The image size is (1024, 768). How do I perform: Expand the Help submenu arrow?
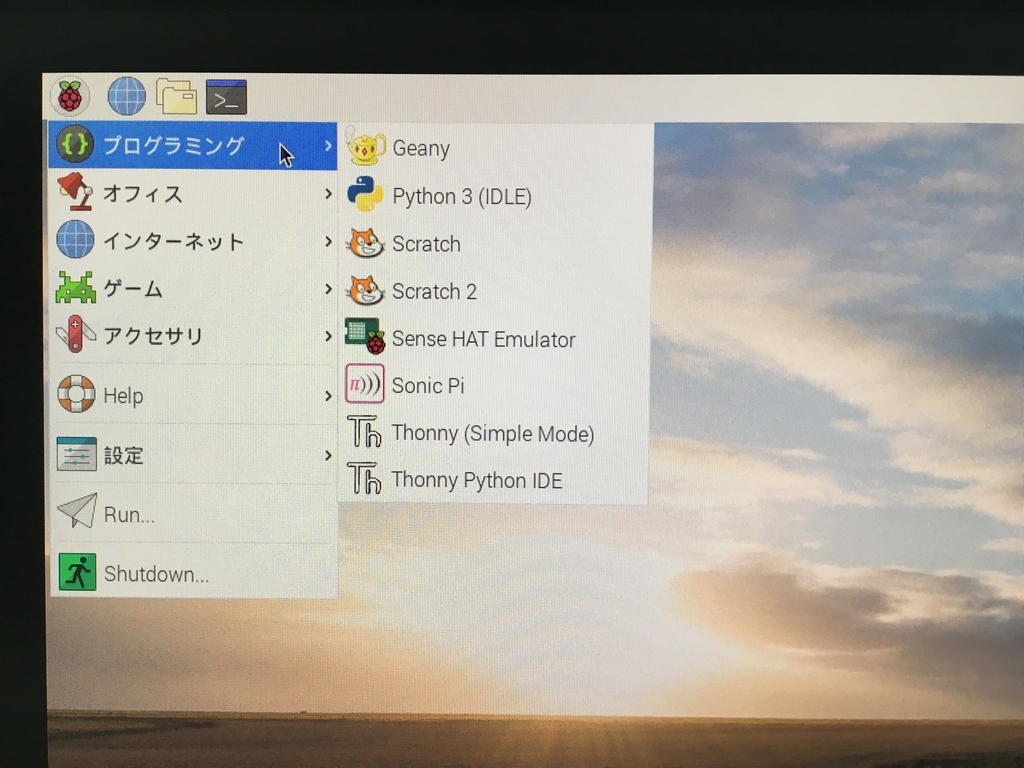(328, 396)
